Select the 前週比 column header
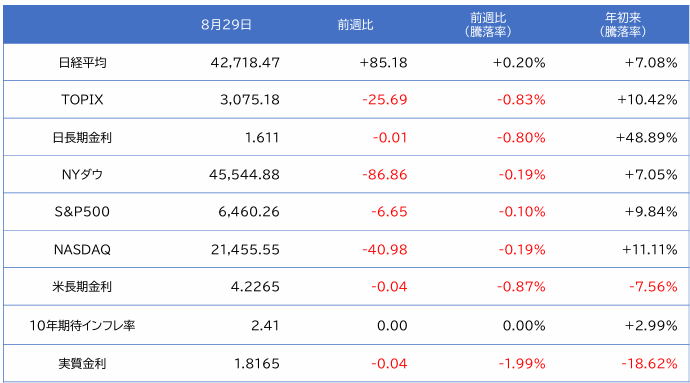690x383 pixels. point(356,25)
